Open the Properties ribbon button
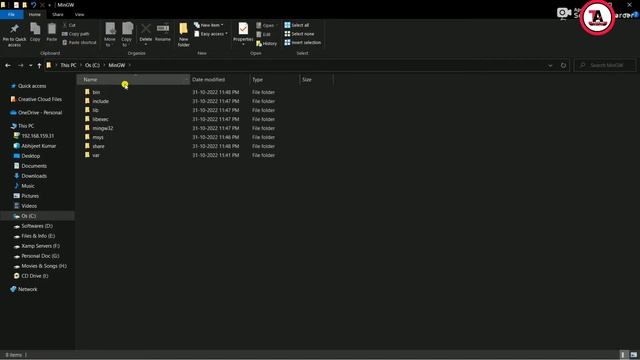The image size is (640, 360). pos(243,33)
